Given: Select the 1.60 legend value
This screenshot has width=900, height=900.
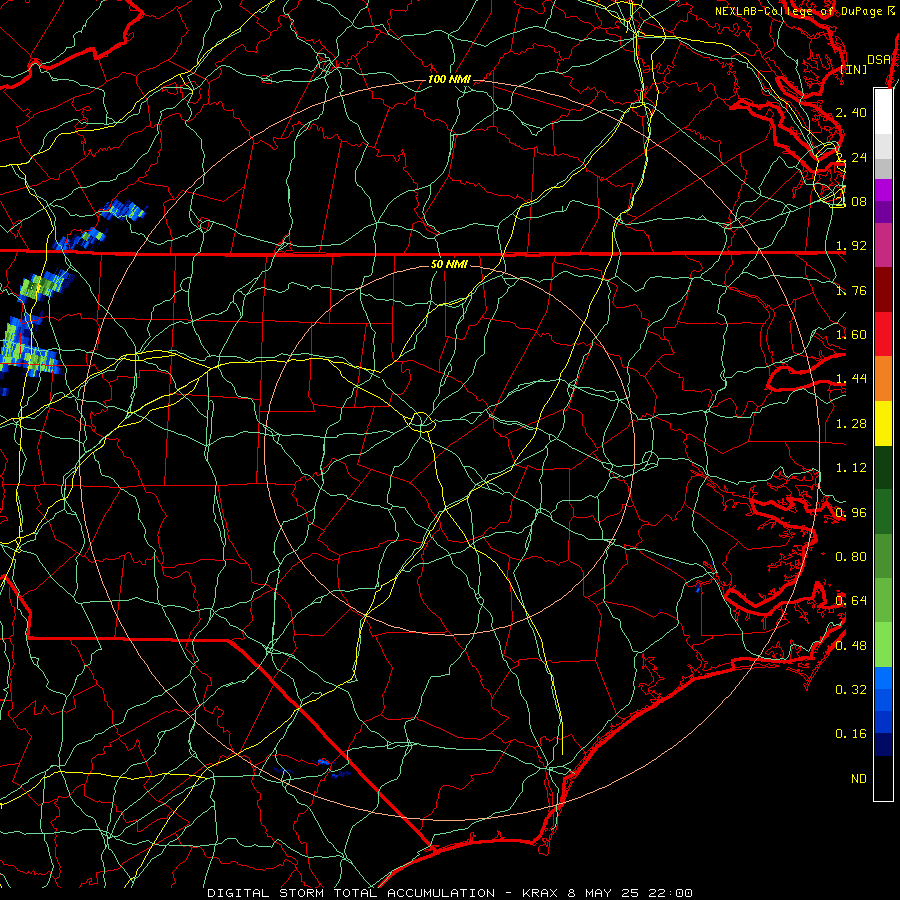Looking at the screenshot, I should pyautogui.click(x=851, y=335).
